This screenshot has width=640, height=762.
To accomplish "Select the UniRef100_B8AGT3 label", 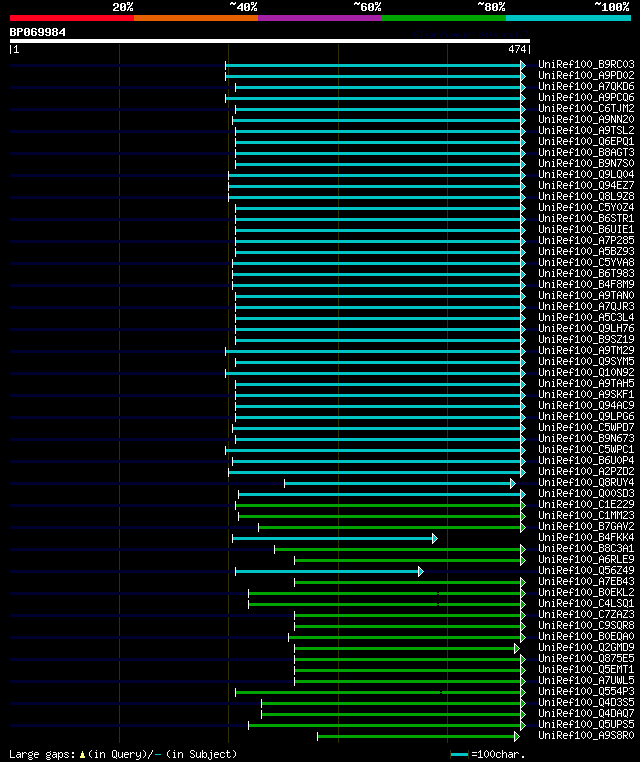I will (586, 152).
